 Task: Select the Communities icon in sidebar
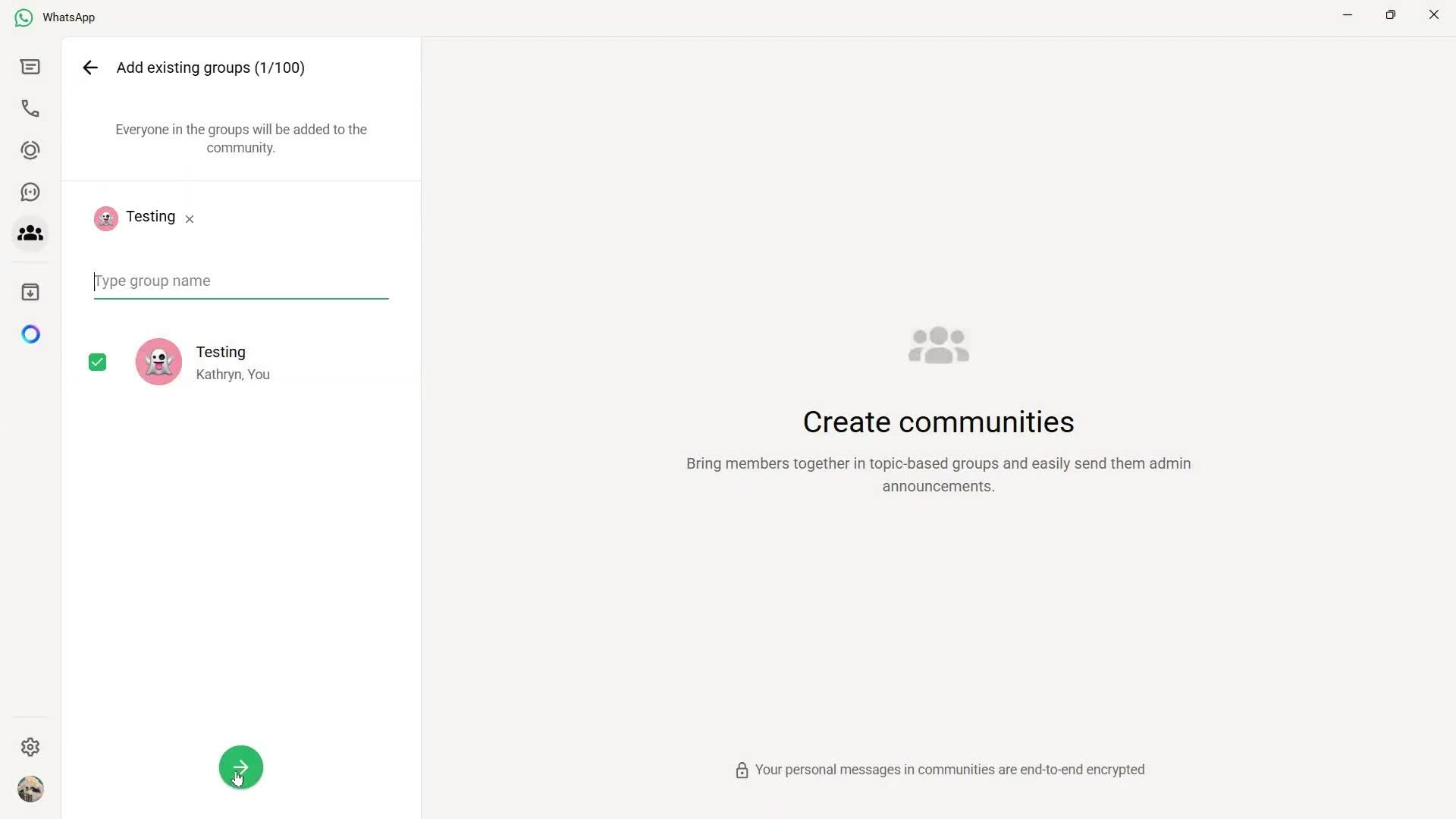(30, 234)
